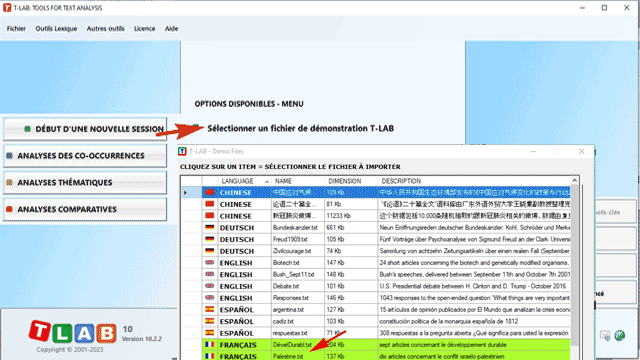The width and height of the screenshot is (640, 360).
Task: Click French flag in Palestine.txt row
Action: [x=210, y=356]
